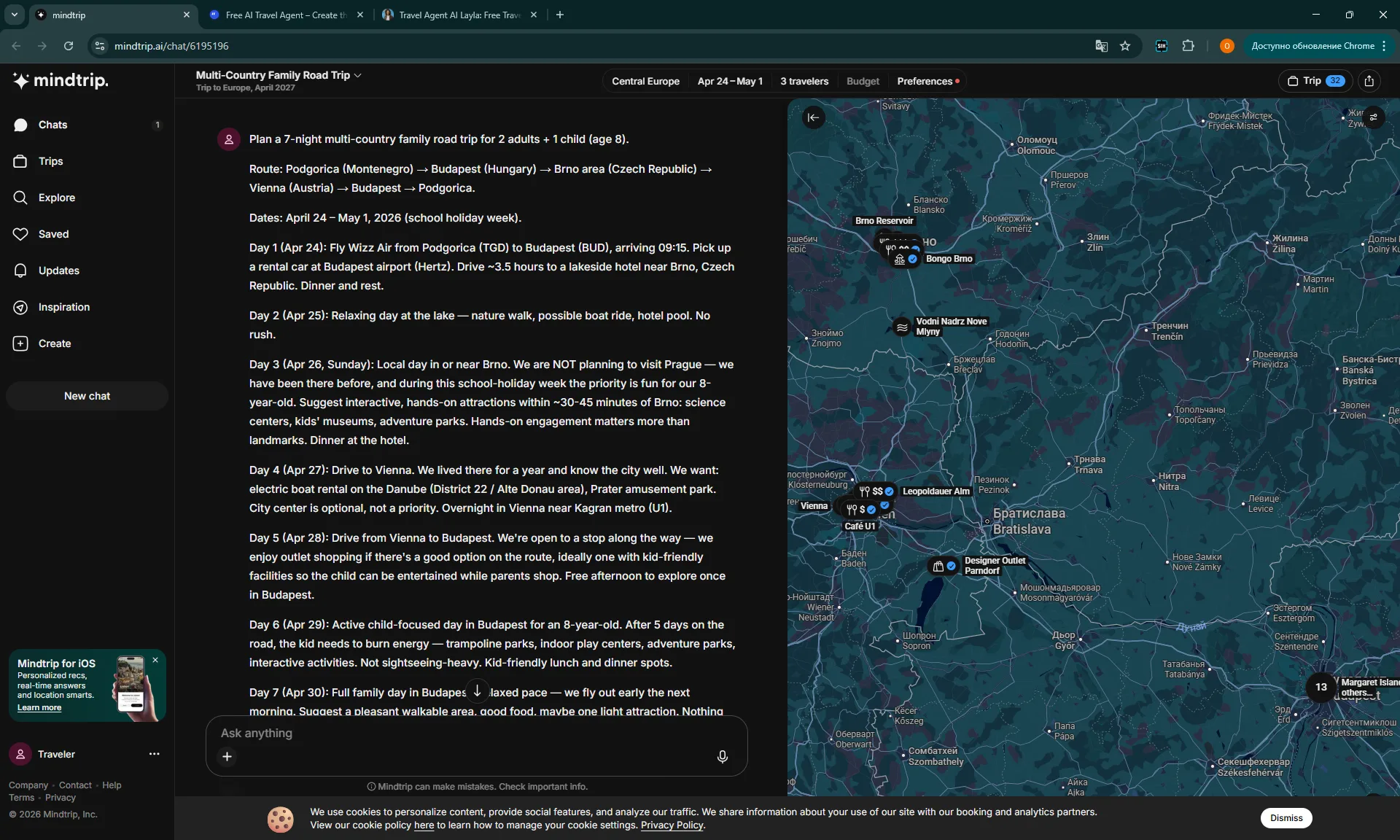Start a New chat

[x=87, y=396]
